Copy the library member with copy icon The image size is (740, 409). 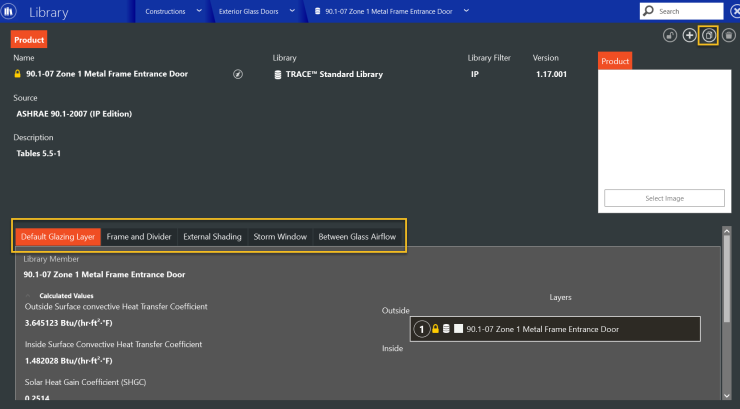pos(709,35)
